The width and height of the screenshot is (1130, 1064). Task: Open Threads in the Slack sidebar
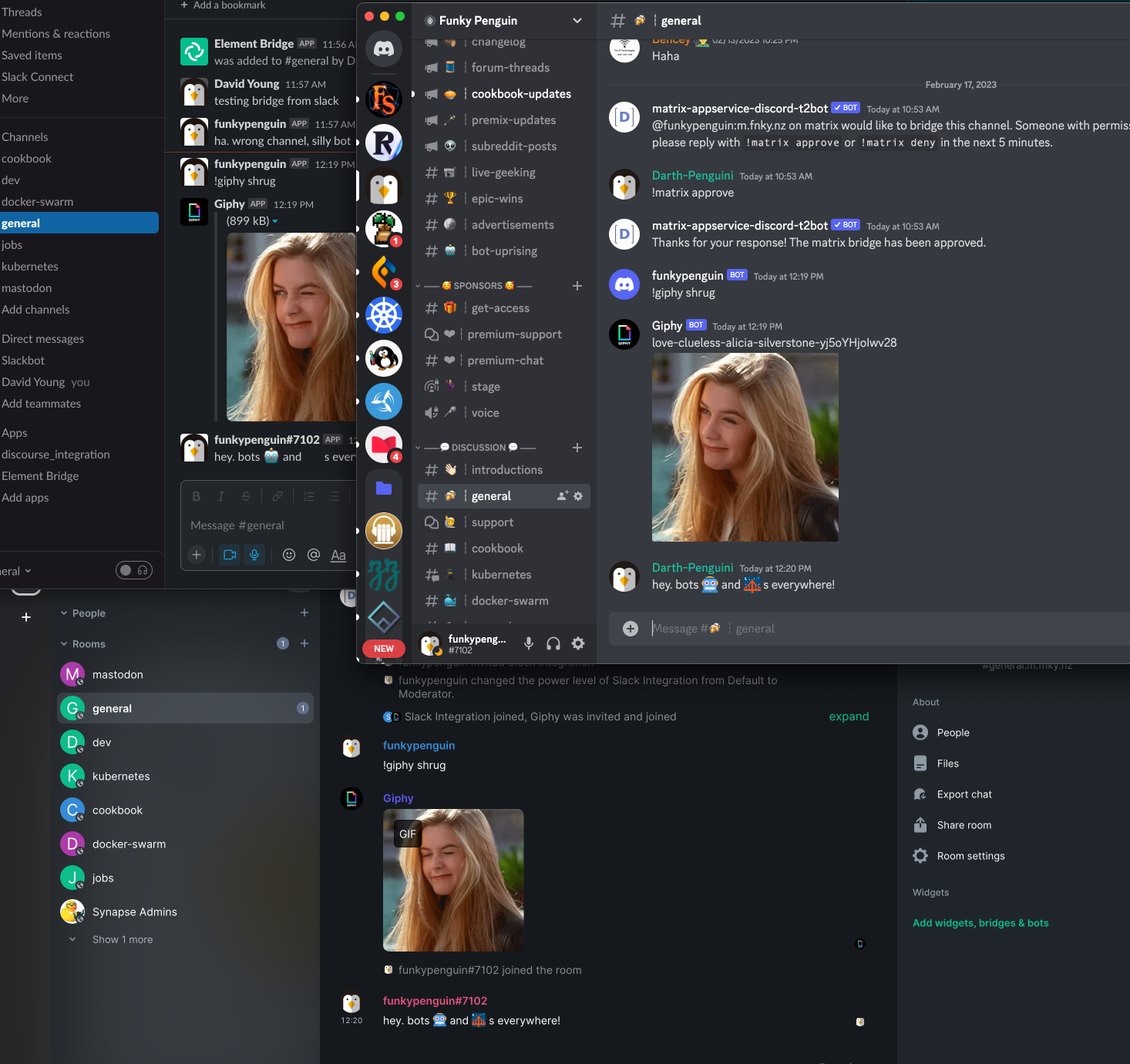[22, 12]
